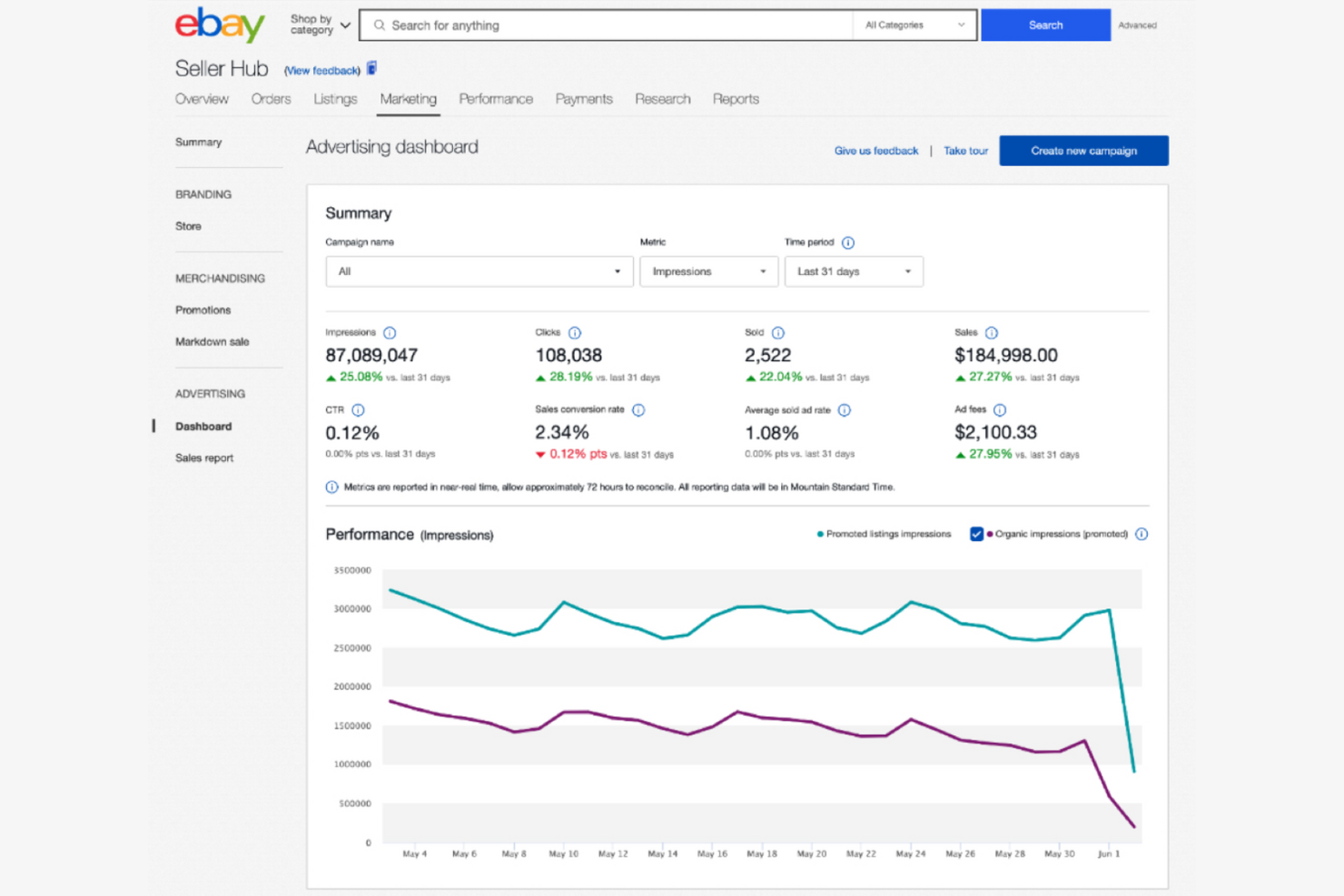Click the 87,089,047 impressions value

click(371, 356)
